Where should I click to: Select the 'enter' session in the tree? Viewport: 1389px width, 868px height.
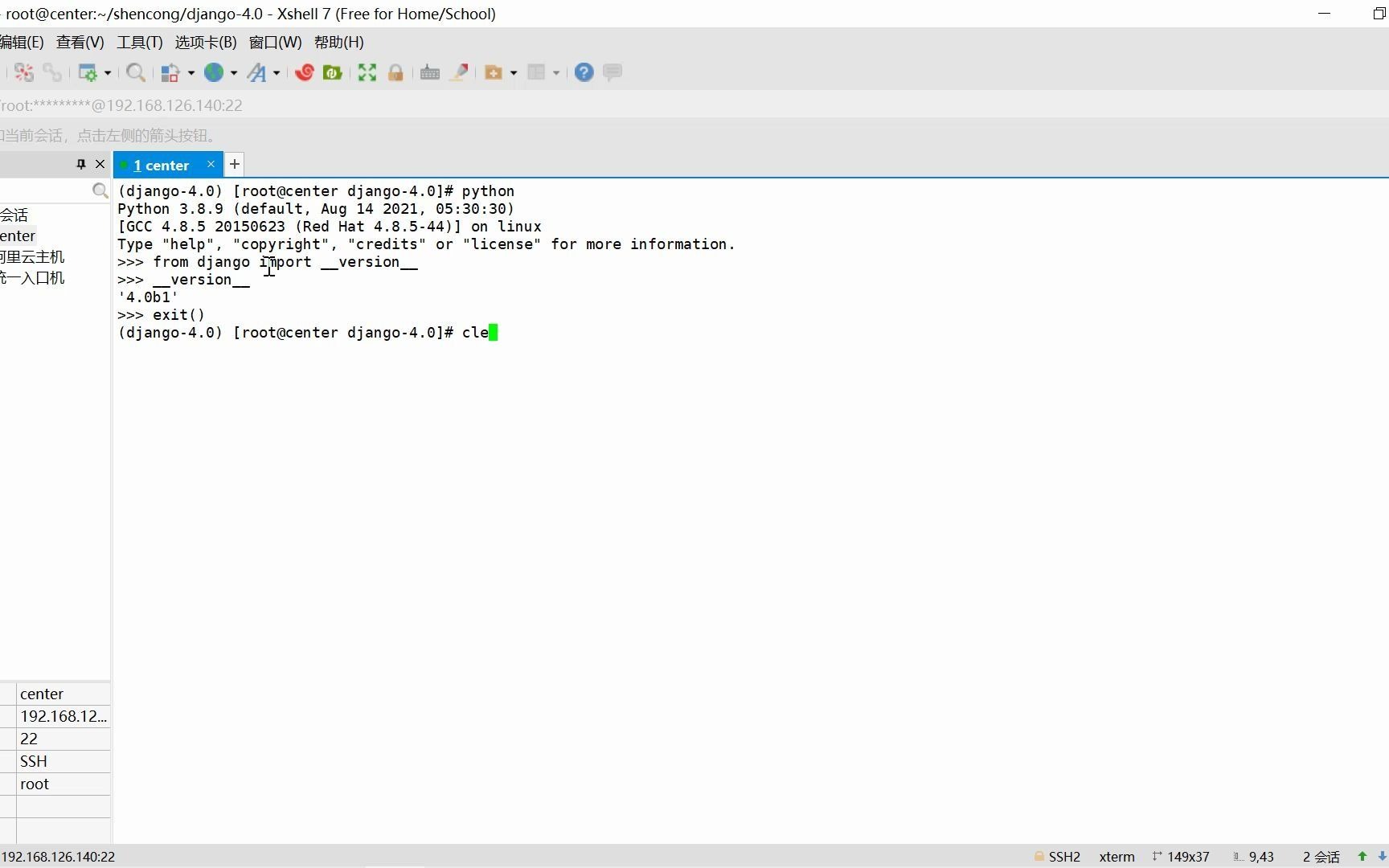pos(18,235)
